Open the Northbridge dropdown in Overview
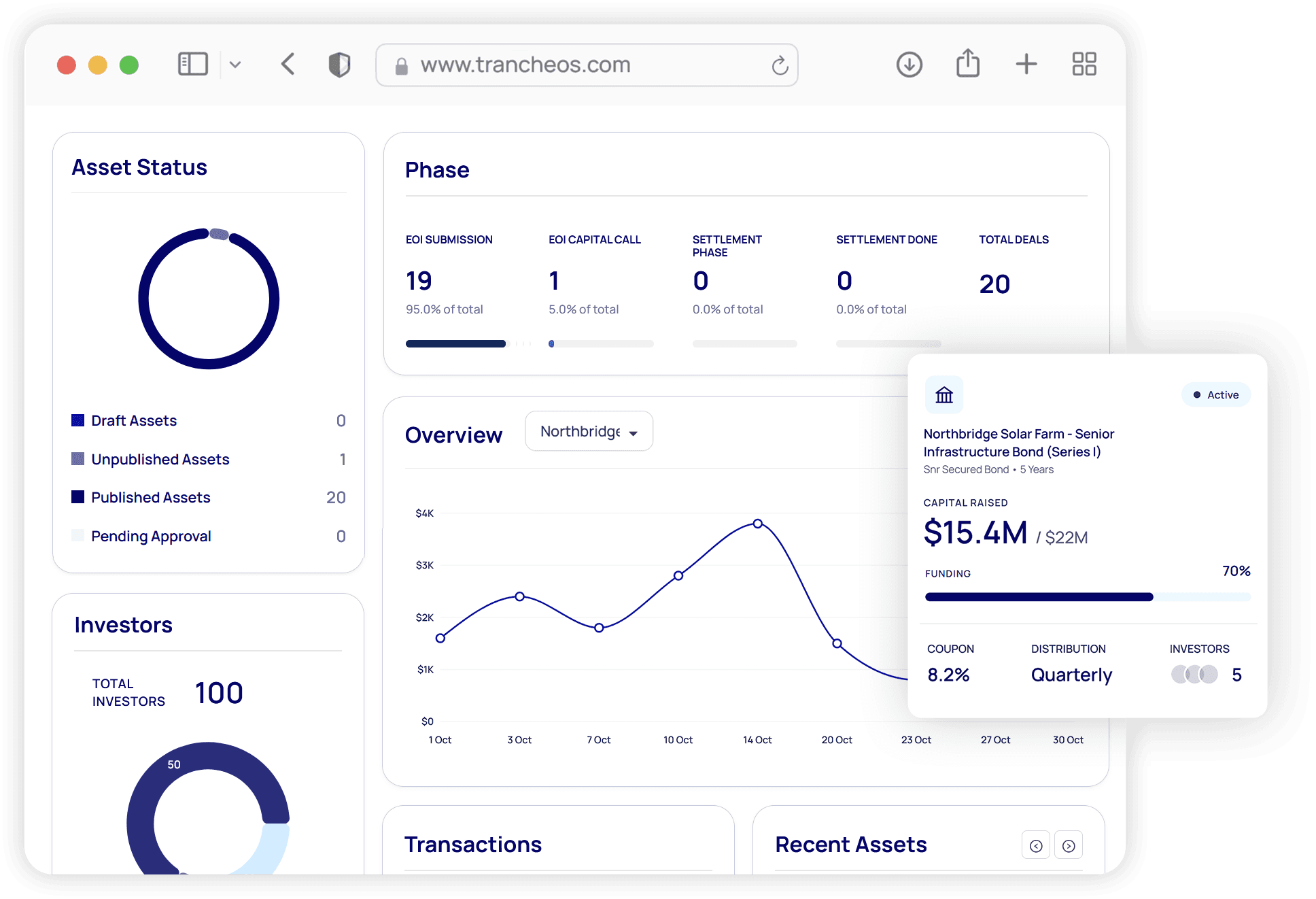Image resolution: width=1316 pixels, height=899 pixels. click(x=589, y=432)
